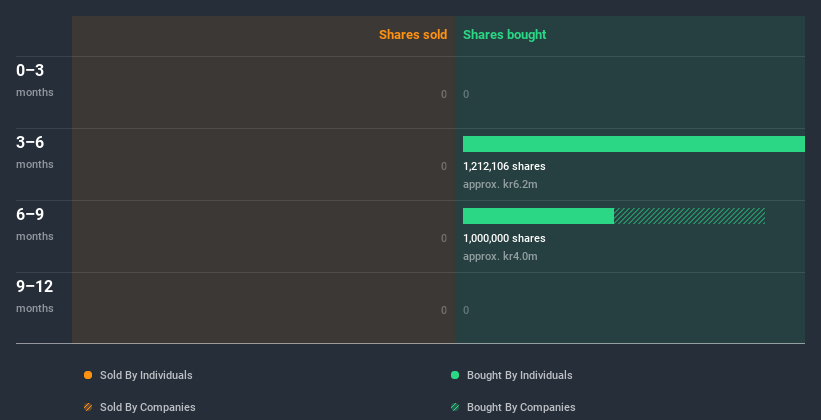Click the Sold By Companies hatched legend icon

[x=88, y=407]
